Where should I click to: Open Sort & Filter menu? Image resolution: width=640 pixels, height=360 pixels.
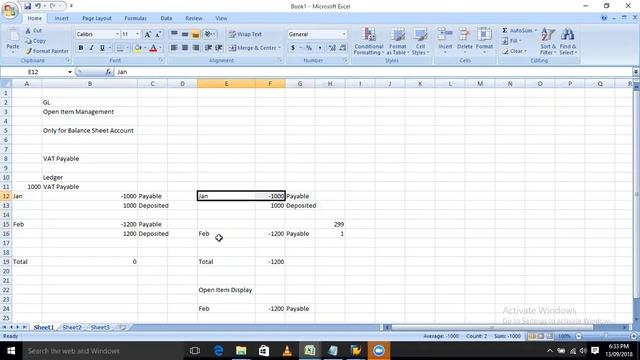tap(548, 41)
